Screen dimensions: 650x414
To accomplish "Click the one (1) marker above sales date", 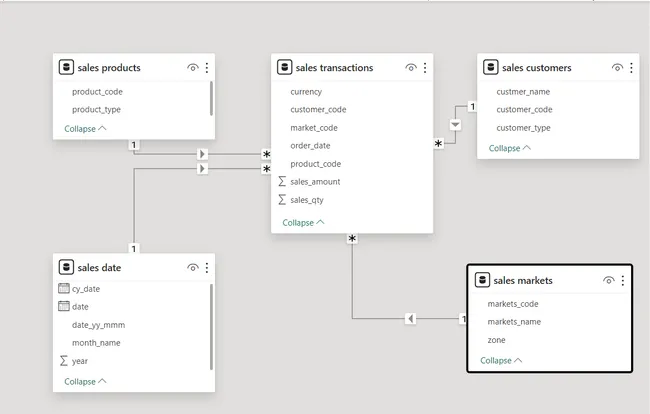I will point(133,249).
